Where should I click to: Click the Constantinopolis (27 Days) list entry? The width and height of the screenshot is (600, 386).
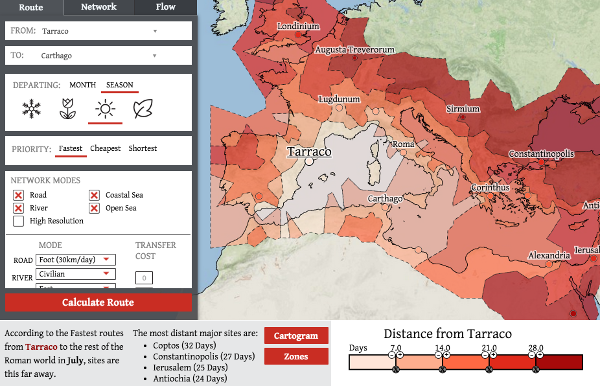pyautogui.click(x=204, y=357)
